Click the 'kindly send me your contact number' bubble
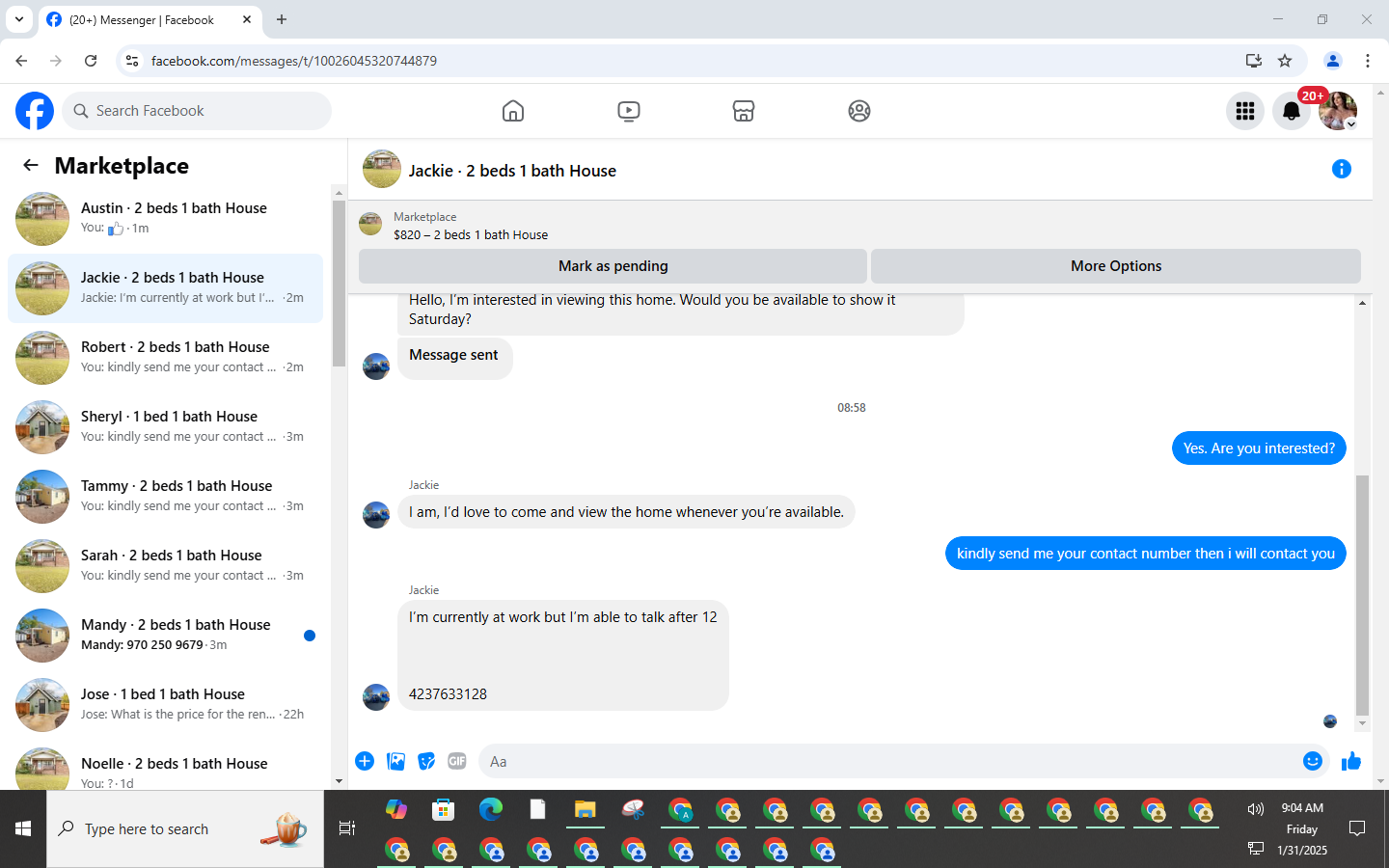Image resolution: width=1389 pixels, height=868 pixels. (1146, 554)
